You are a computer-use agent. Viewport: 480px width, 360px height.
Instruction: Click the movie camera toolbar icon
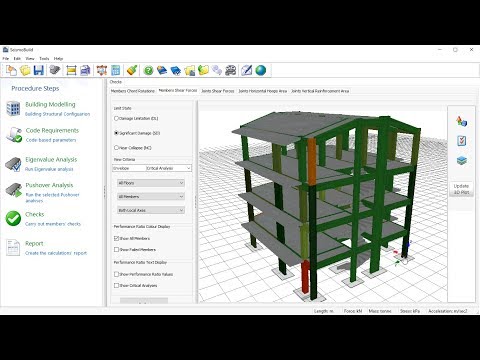coord(230,70)
